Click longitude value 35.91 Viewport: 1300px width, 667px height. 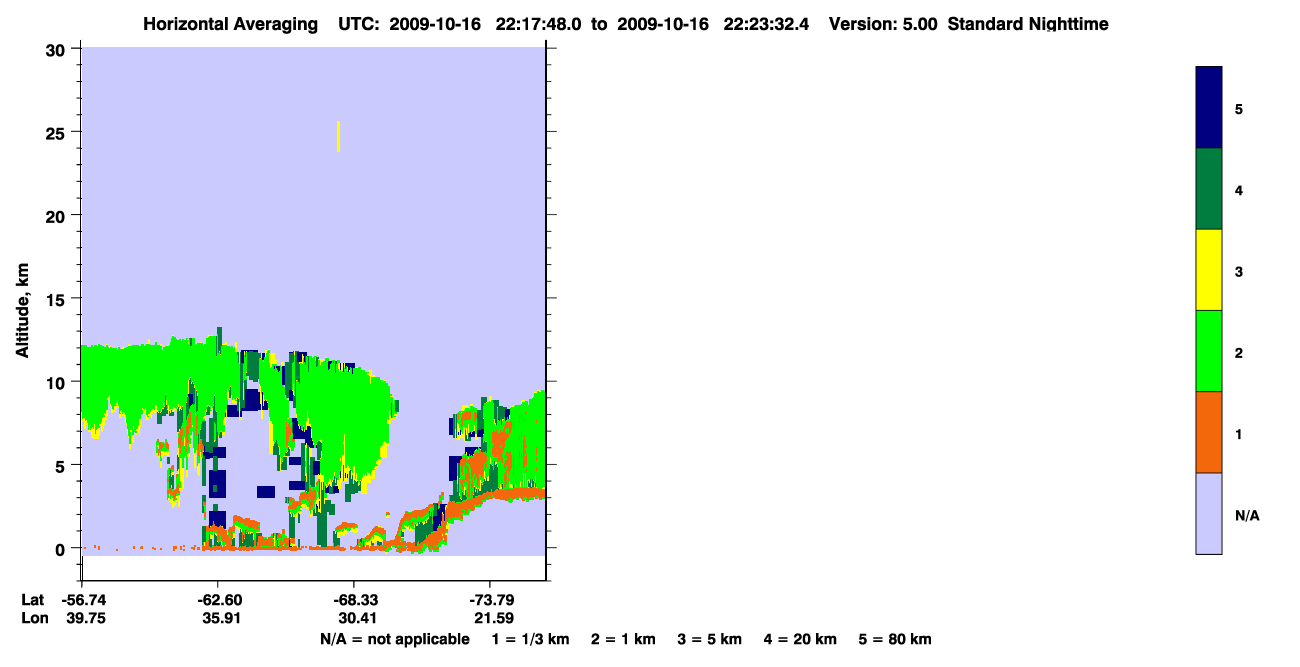pyautogui.click(x=221, y=618)
